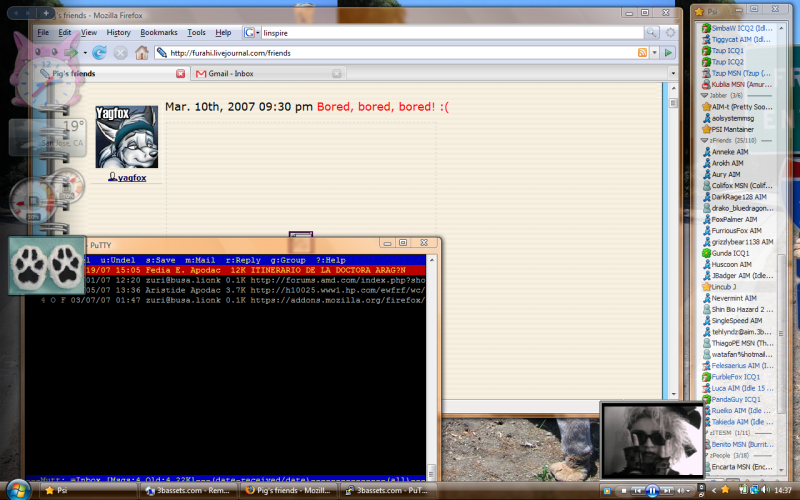Click the yagfox user avatar image
The height and width of the screenshot is (500, 800).
126,137
